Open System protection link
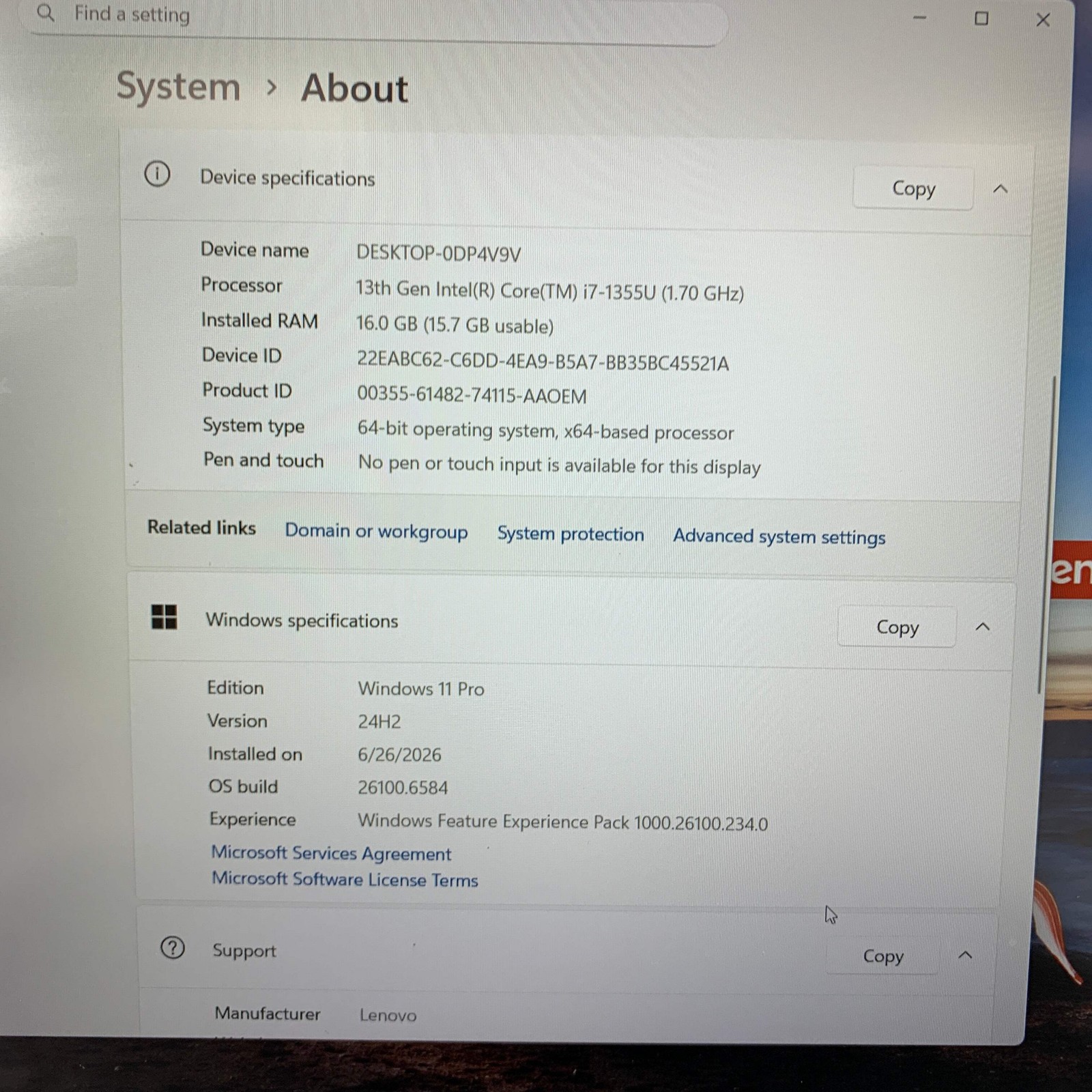 [571, 534]
